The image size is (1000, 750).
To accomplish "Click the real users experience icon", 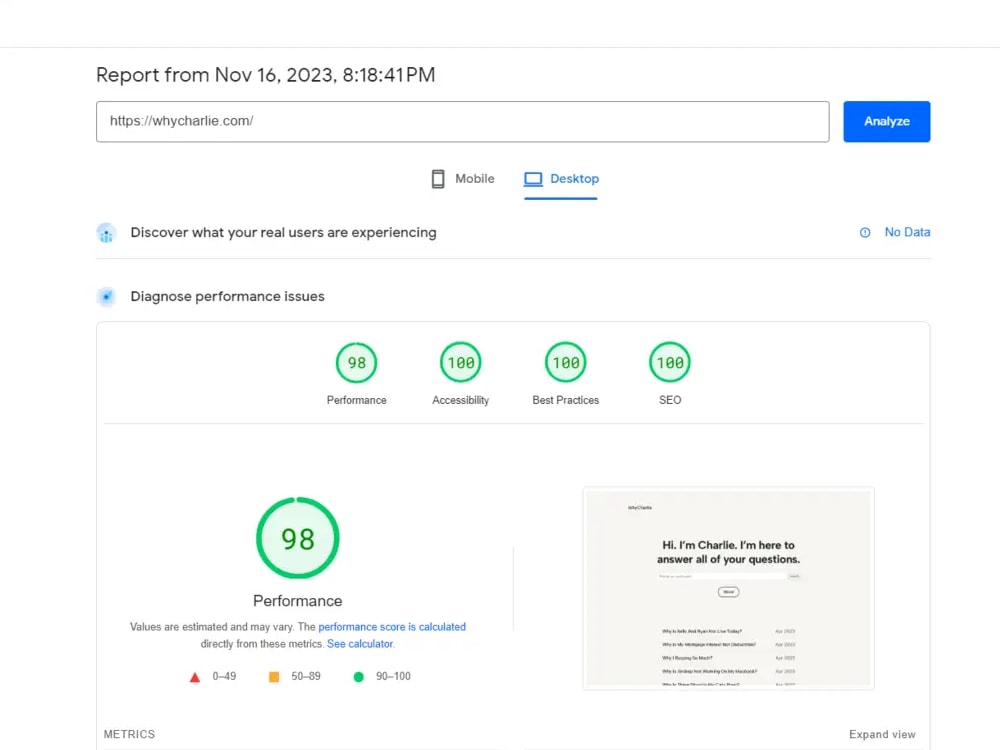I will (107, 233).
